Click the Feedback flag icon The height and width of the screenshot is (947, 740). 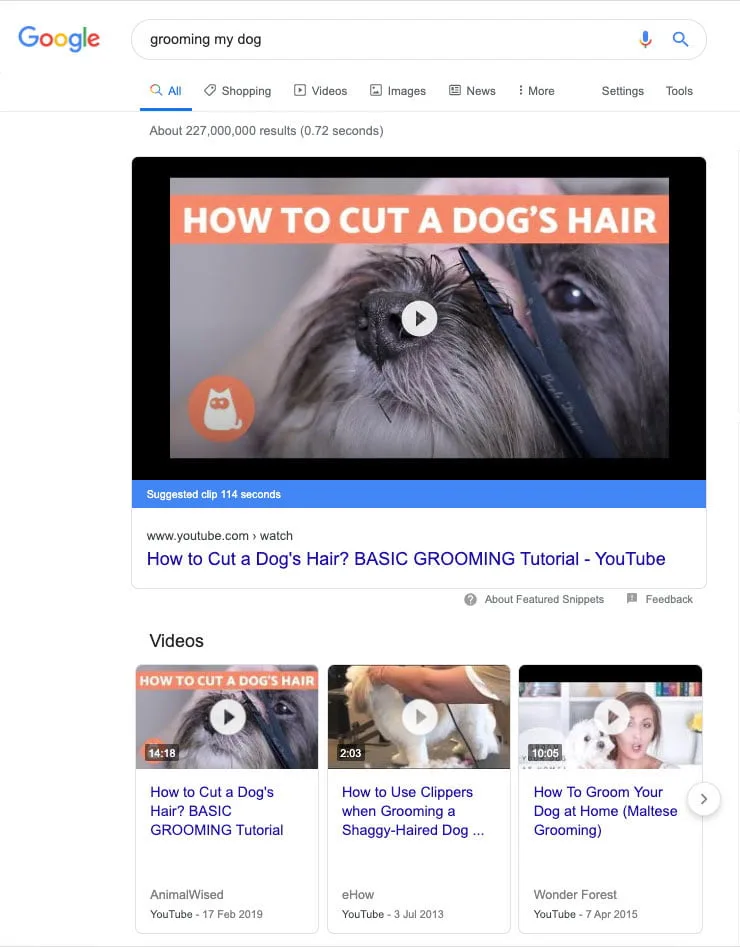632,599
